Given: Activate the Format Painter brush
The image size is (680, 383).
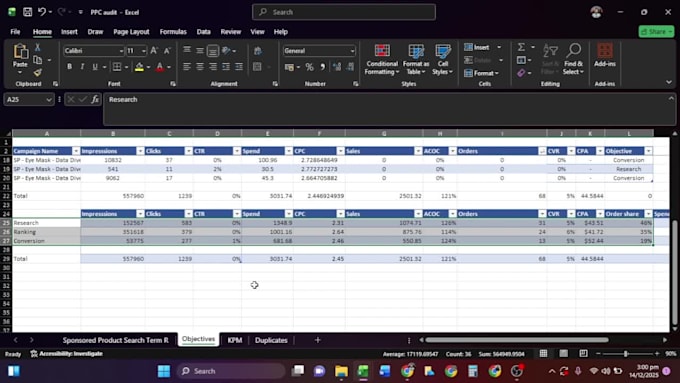Looking at the screenshot, I should click(38, 72).
